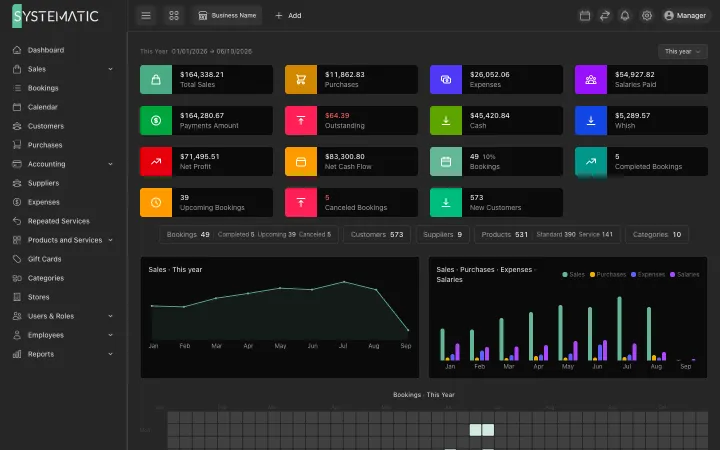Click the Payments Amount dollar icon
Screen dimensions: 720x450
[156, 120]
